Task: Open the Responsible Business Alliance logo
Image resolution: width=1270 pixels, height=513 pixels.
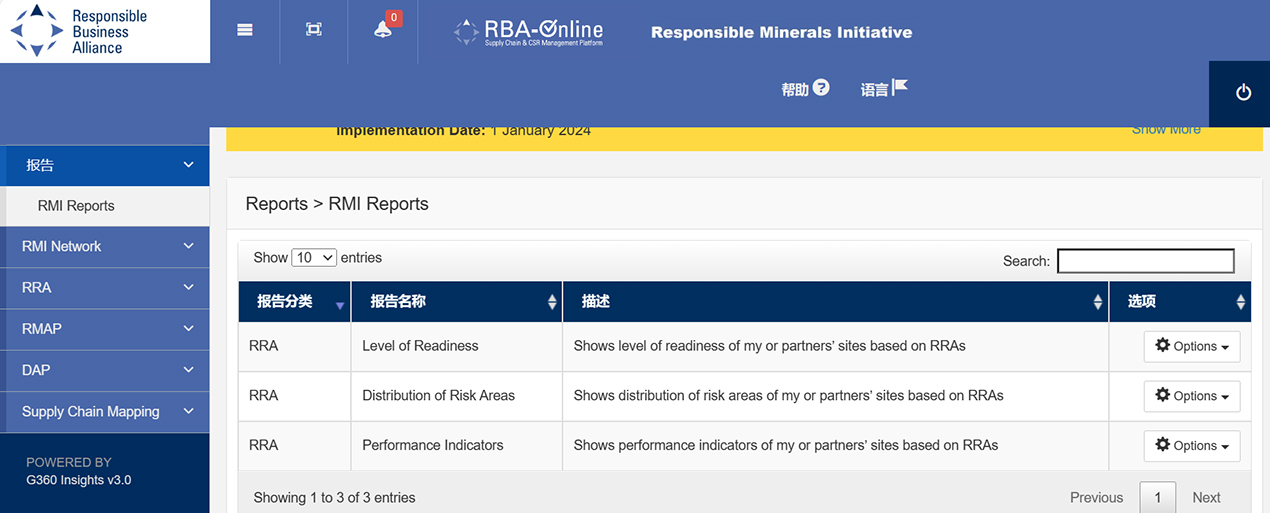Action: click(105, 31)
